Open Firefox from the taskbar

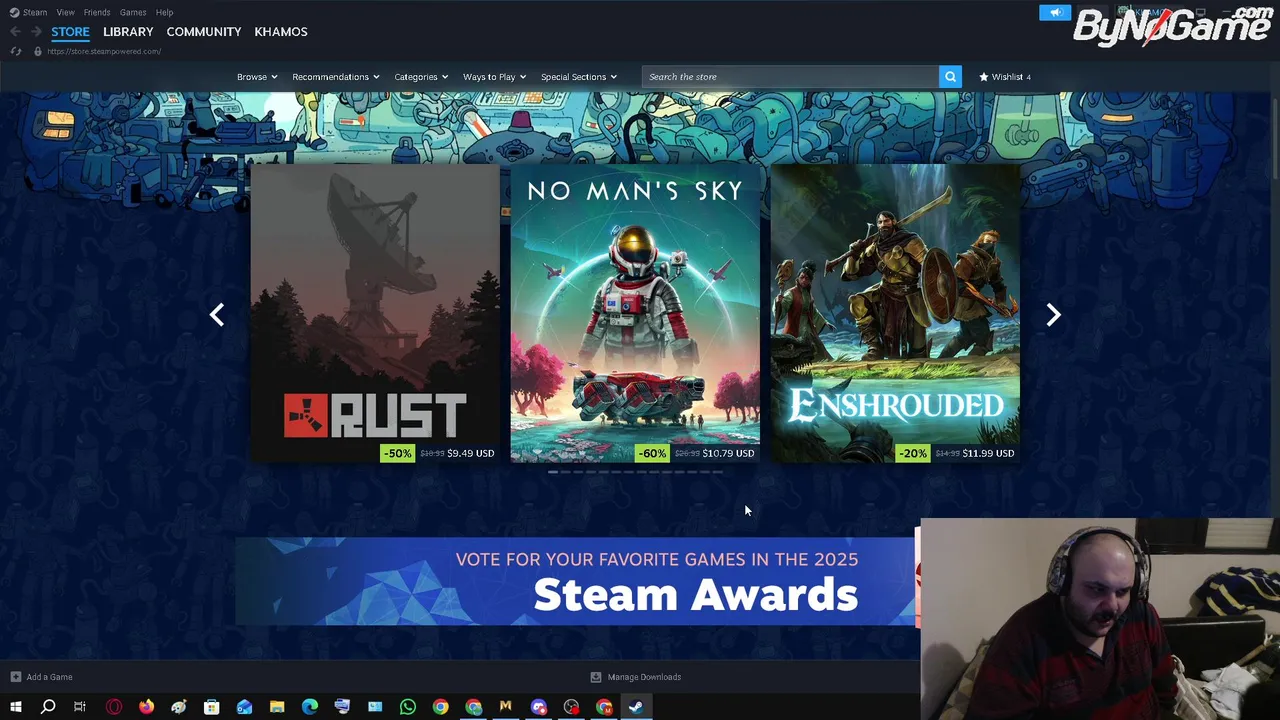tap(146, 707)
